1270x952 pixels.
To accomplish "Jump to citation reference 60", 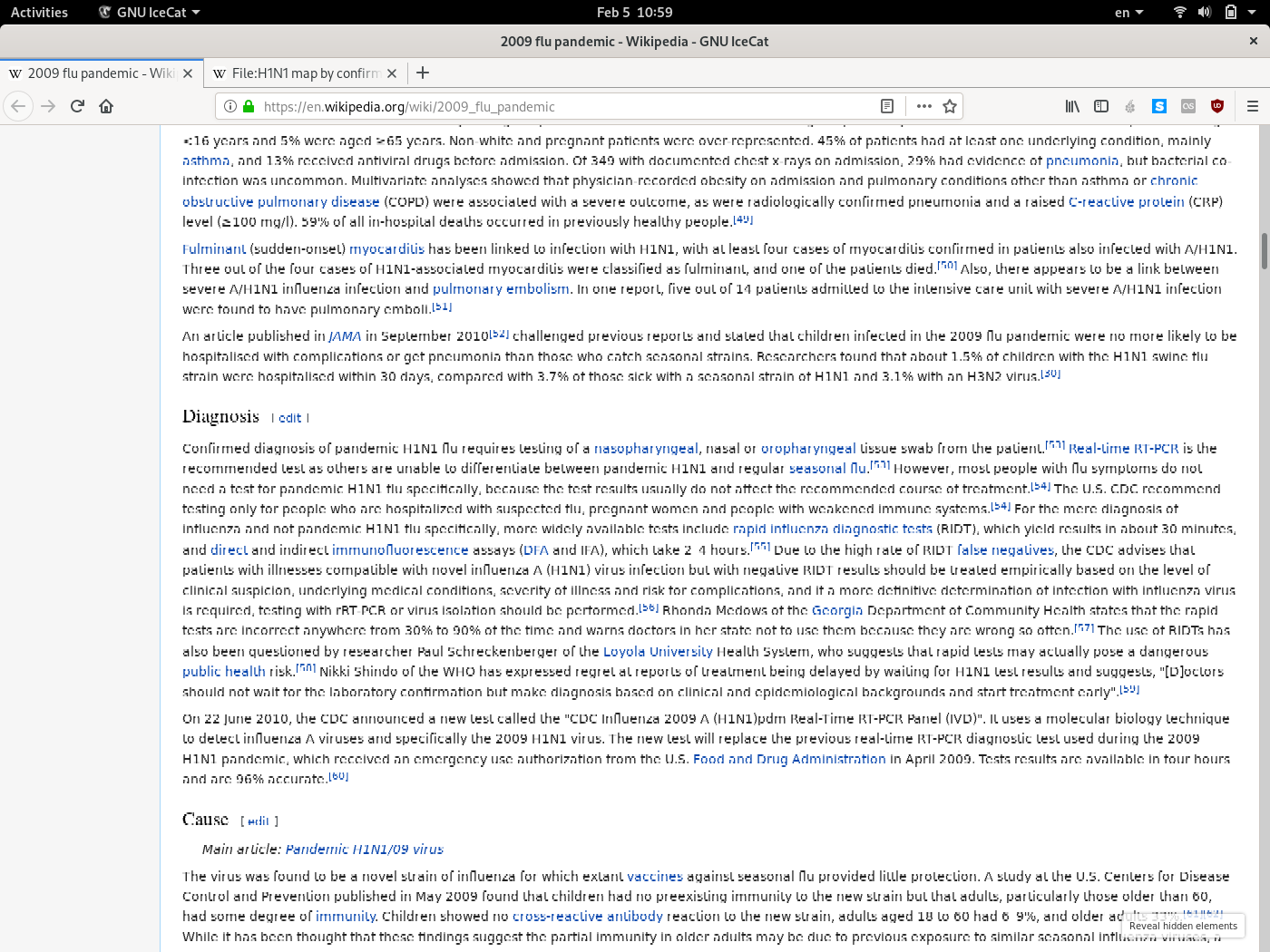I will click(x=338, y=776).
